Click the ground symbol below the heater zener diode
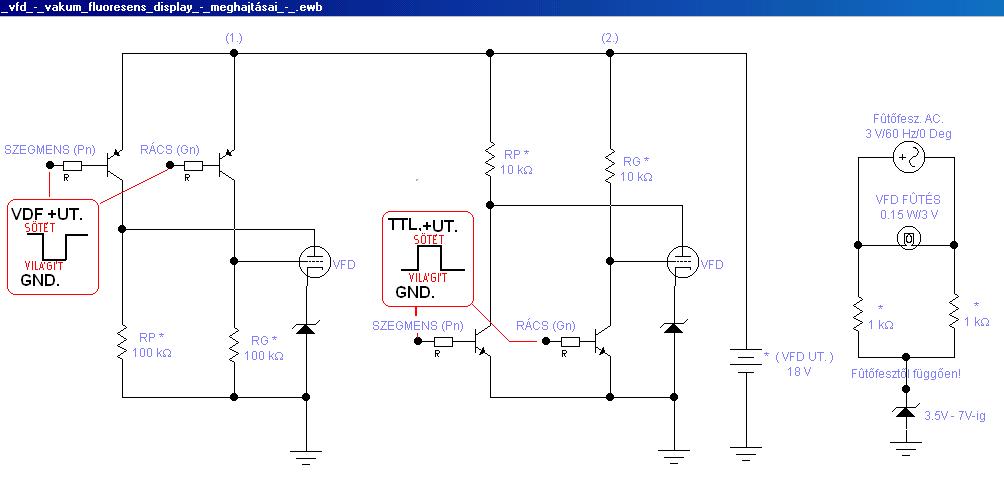Viewport: 1004px width, 479px height. [905, 450]
